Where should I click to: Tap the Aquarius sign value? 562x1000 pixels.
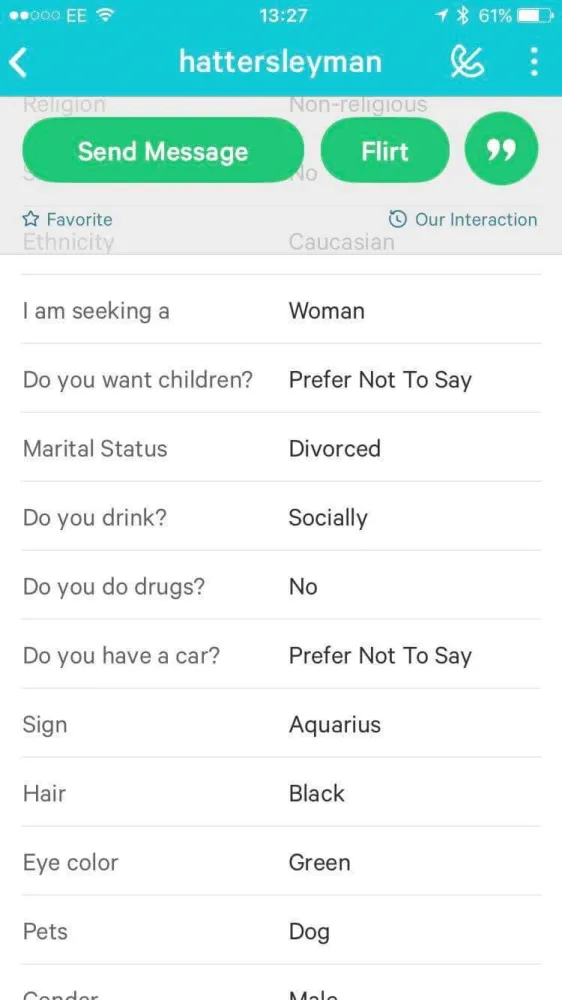tap(334, 724)
